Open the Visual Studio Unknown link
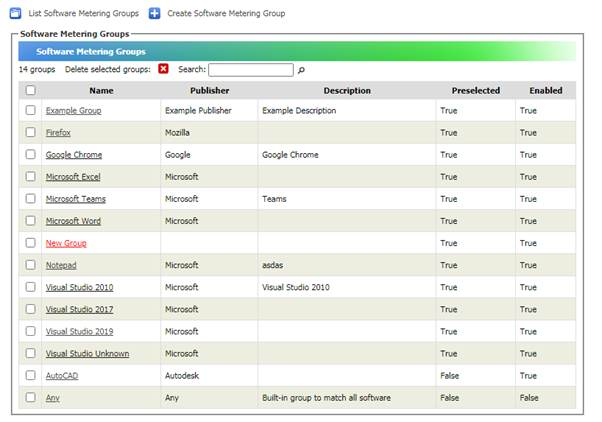The width and height of the screenshot is (602, 422). click(x=88, y=354)
